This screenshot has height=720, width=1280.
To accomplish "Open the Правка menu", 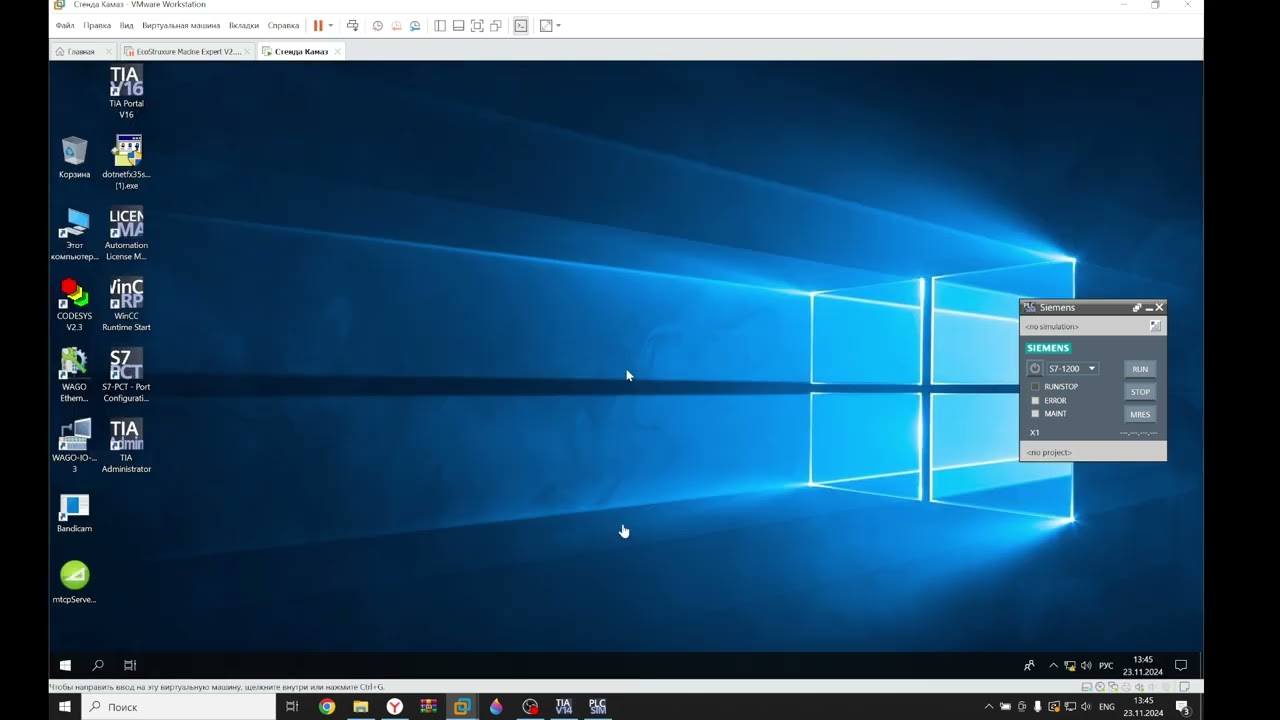I will pyautogui.click(x=97, y=26).
